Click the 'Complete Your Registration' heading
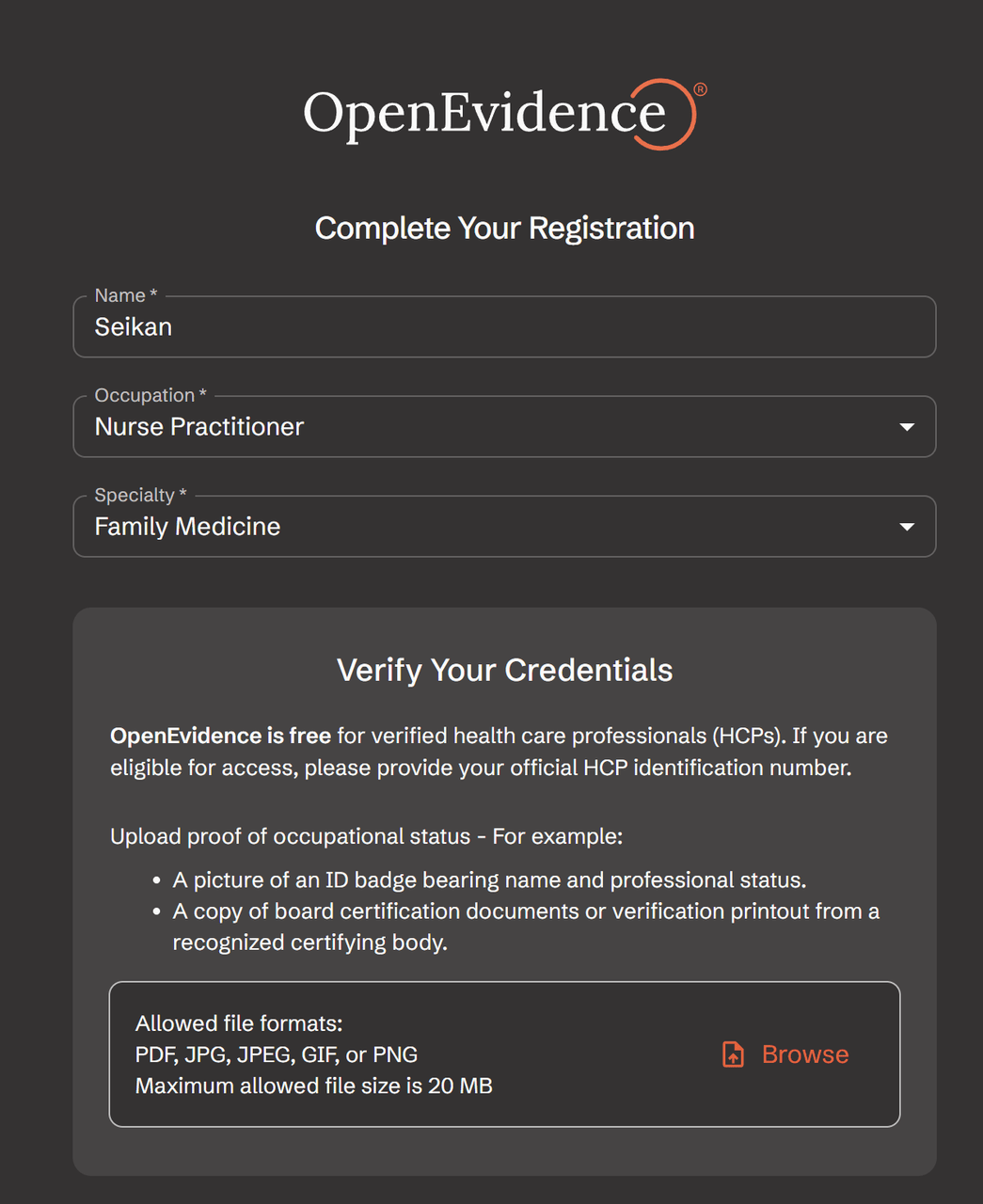This screenshot has height=1204, width=983. click(504, 228)
